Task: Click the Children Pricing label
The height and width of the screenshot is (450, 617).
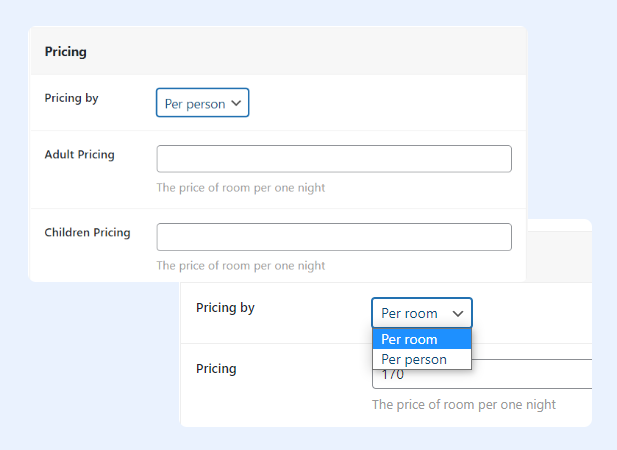Action: [87, 232]
